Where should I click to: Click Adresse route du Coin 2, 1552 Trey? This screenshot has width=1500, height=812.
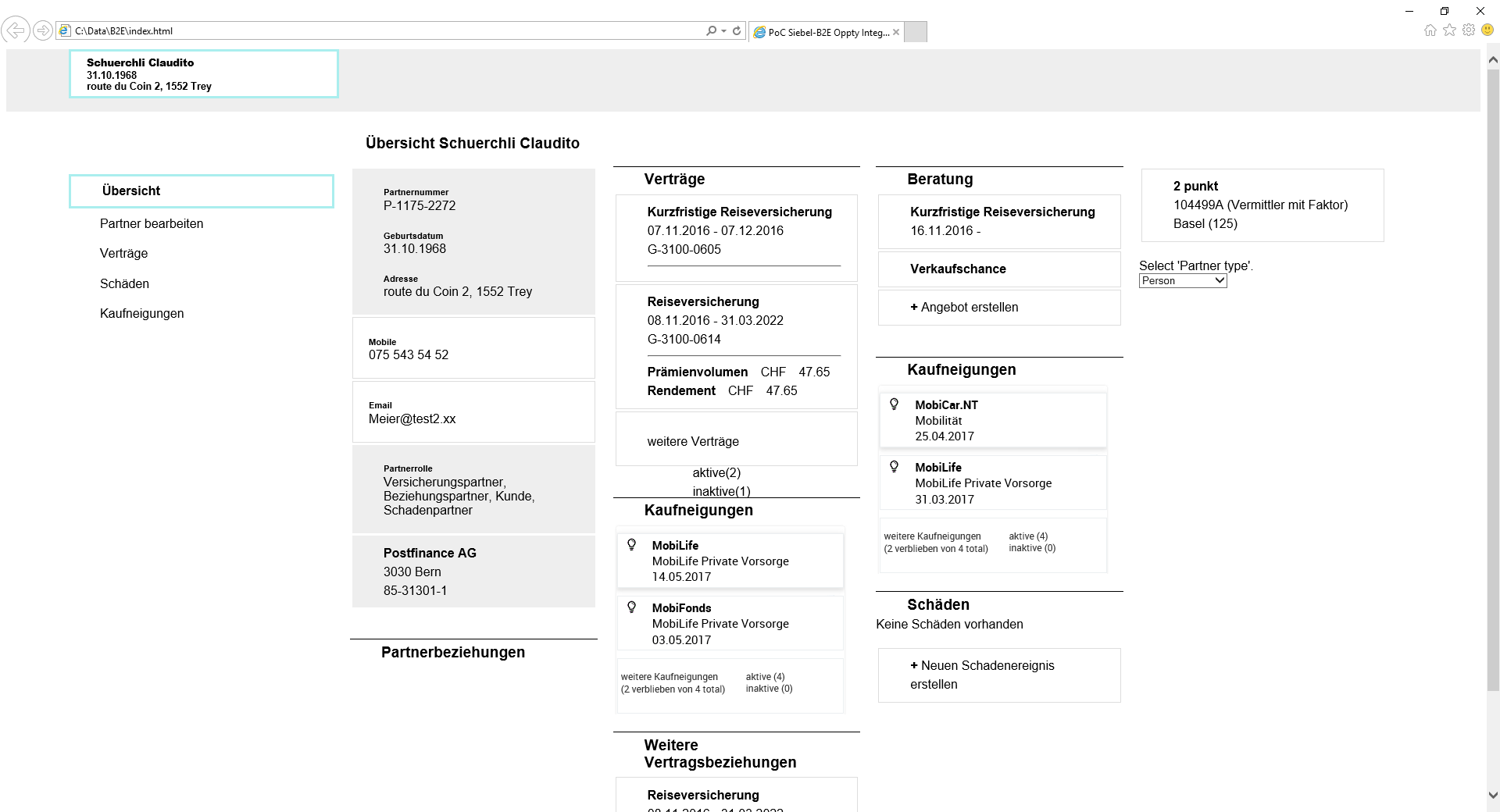pos(458,292)
